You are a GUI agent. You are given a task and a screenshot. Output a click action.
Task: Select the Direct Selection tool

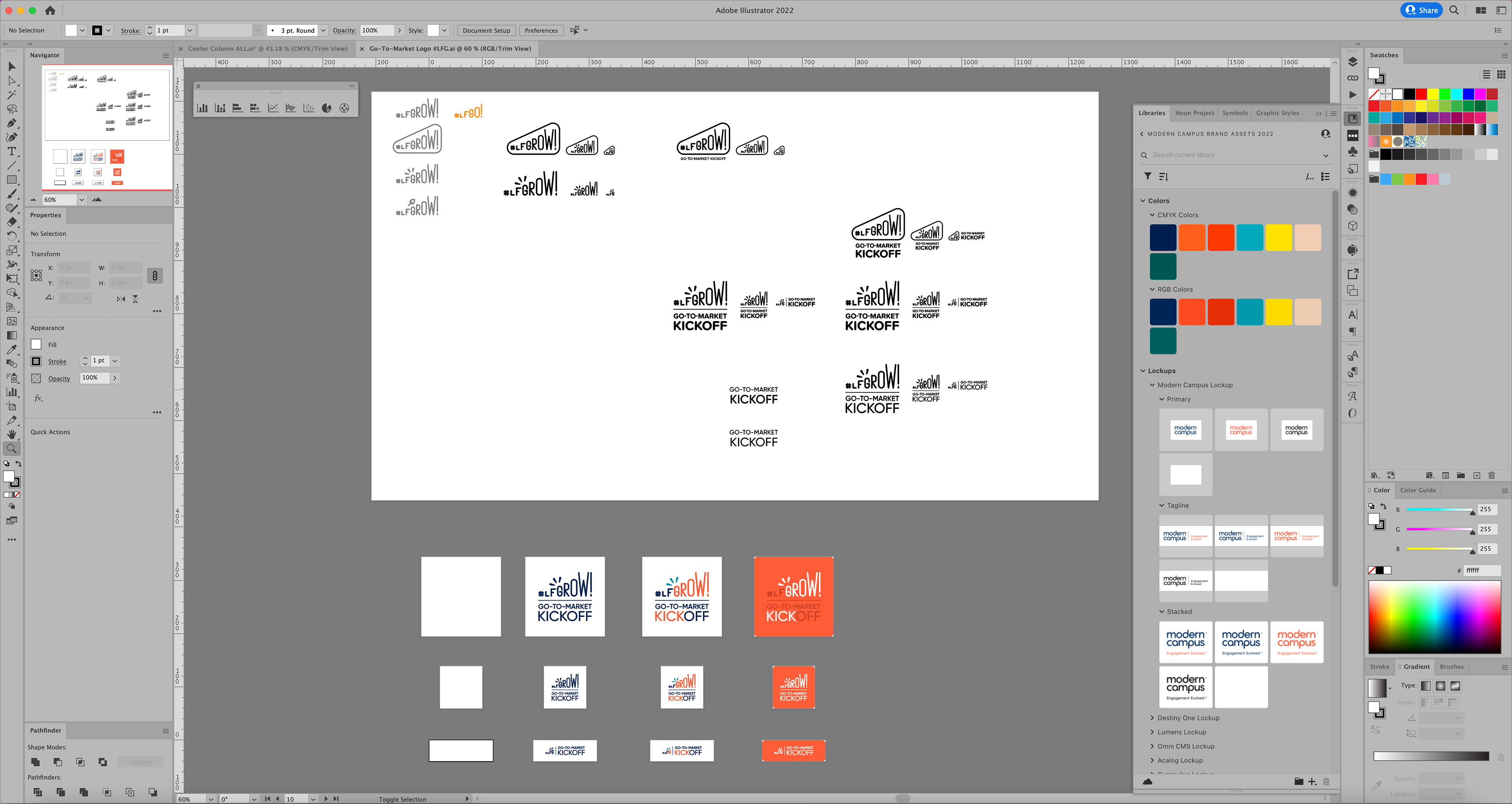(x=12, y=80)
